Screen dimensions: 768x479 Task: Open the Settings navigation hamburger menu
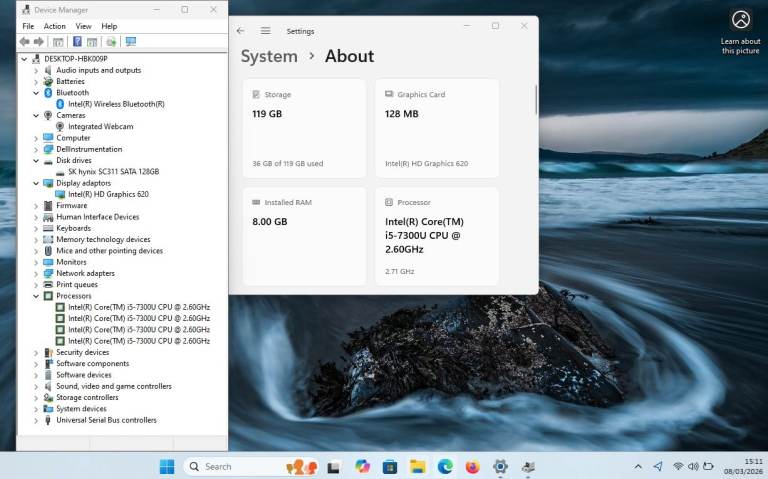point(265,31)
